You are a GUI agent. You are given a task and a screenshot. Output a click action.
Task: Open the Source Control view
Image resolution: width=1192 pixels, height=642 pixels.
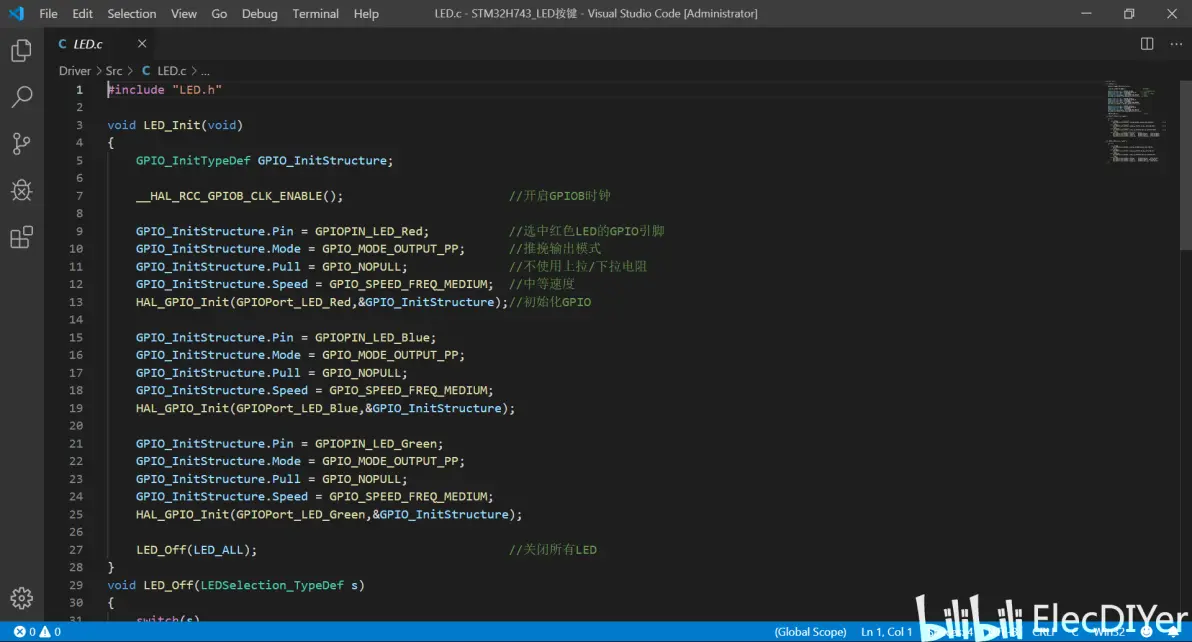21,144
